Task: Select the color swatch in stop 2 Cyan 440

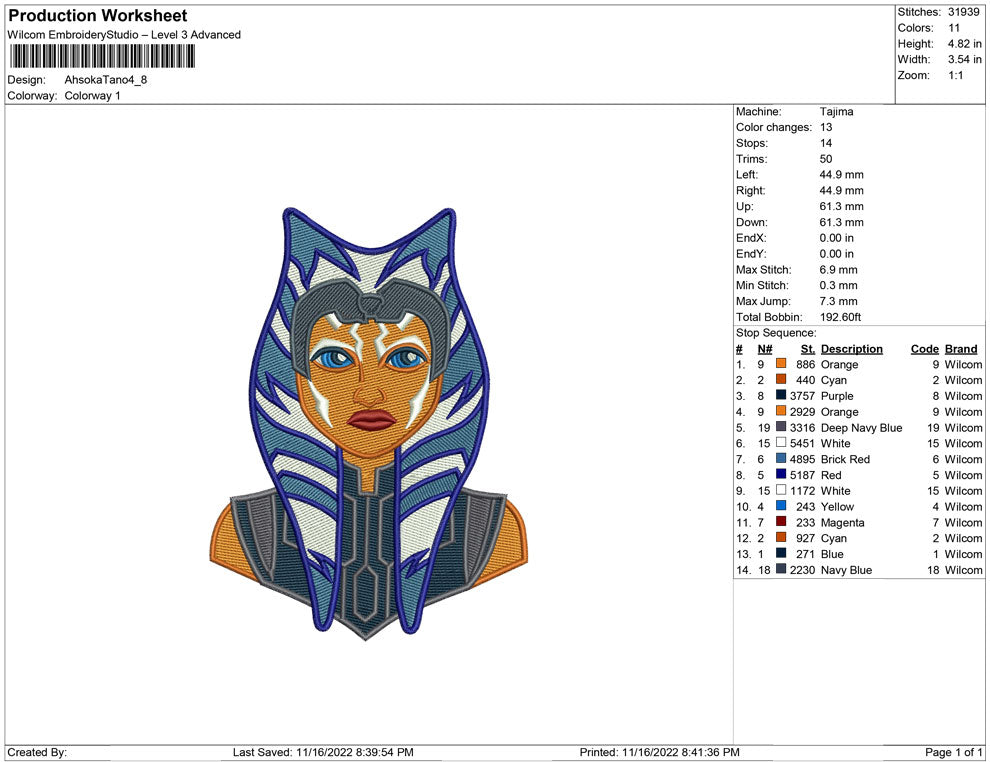Action: tap(781, 379)
